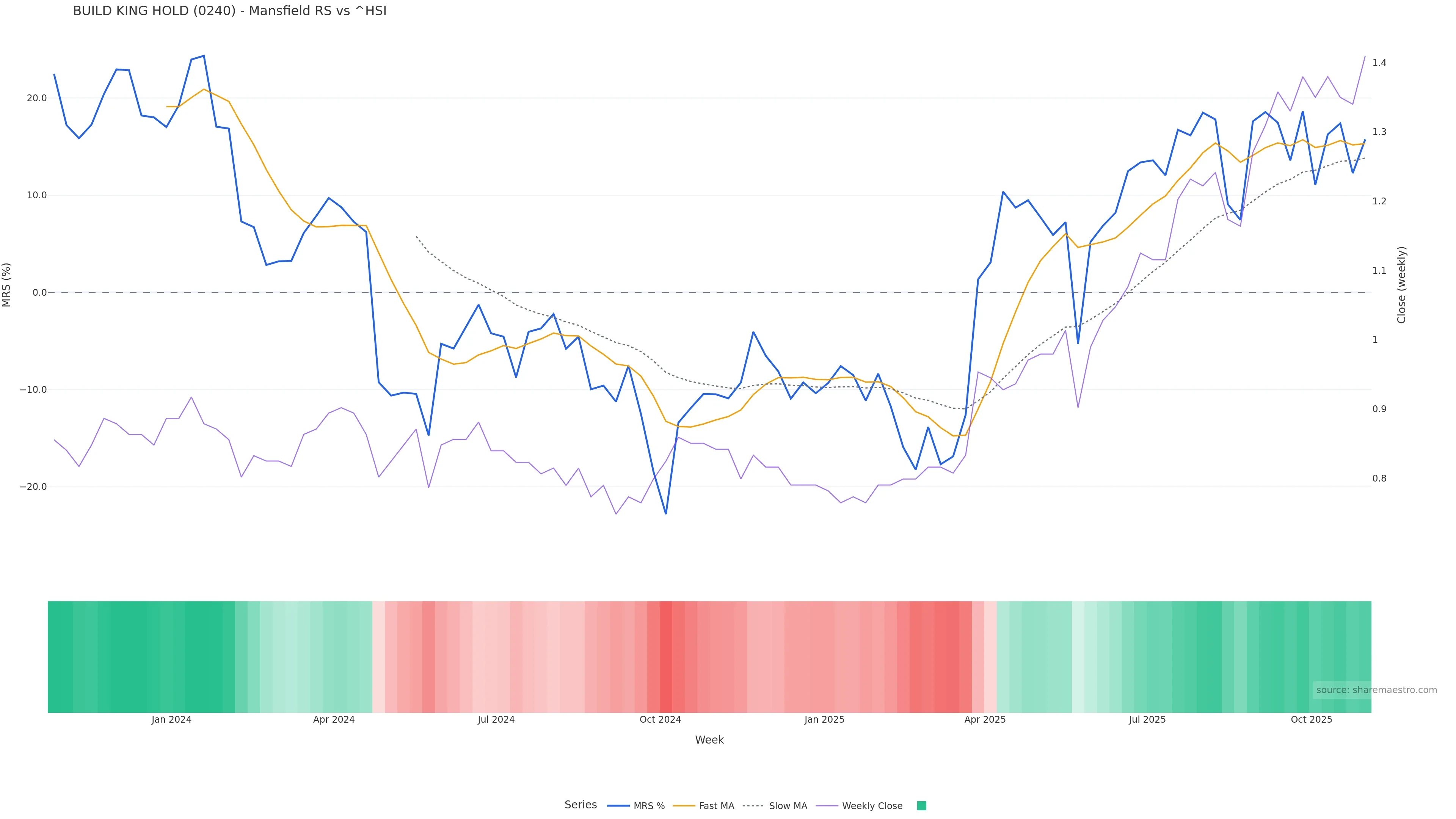Toggle the Fast MA legend entry

(716, 806)
